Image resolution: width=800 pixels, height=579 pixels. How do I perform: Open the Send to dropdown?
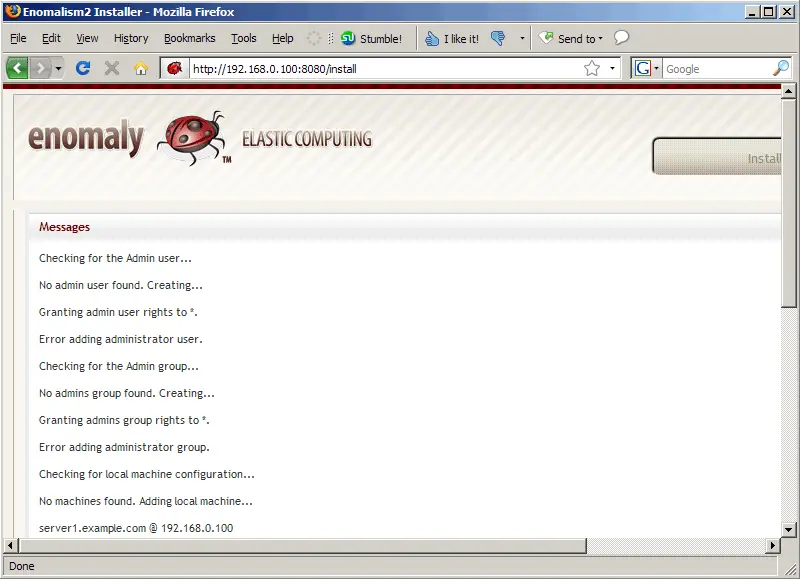(571, 39)
